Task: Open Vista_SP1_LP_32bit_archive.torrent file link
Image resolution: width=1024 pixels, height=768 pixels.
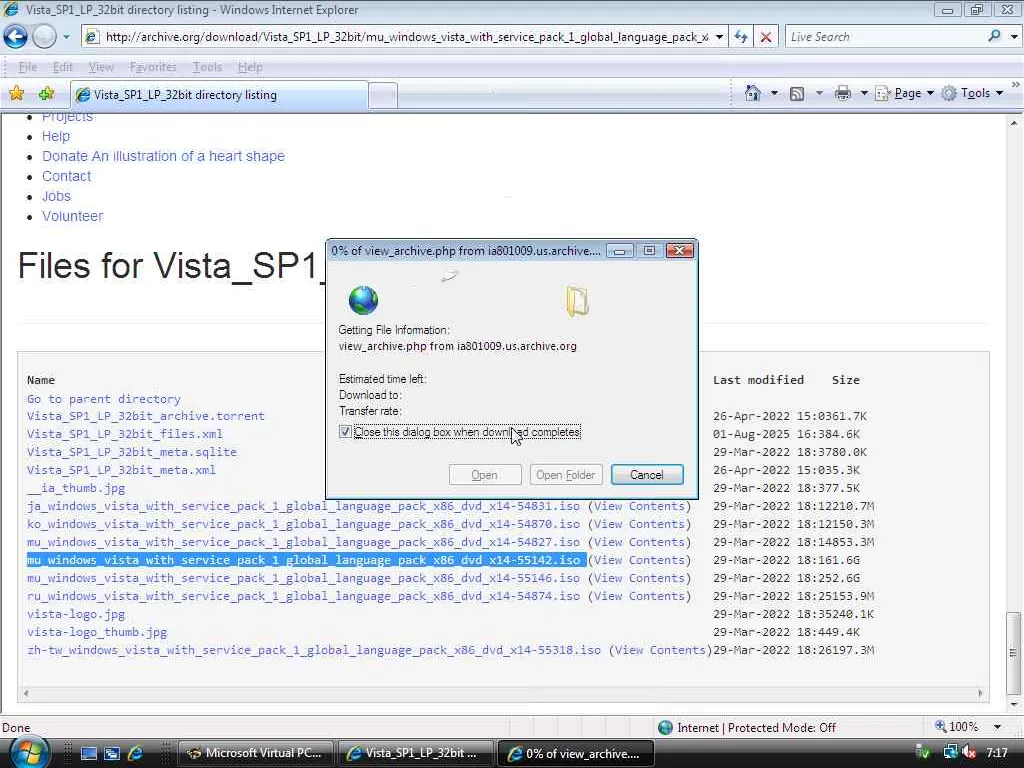Action: (x=146, y=416)
